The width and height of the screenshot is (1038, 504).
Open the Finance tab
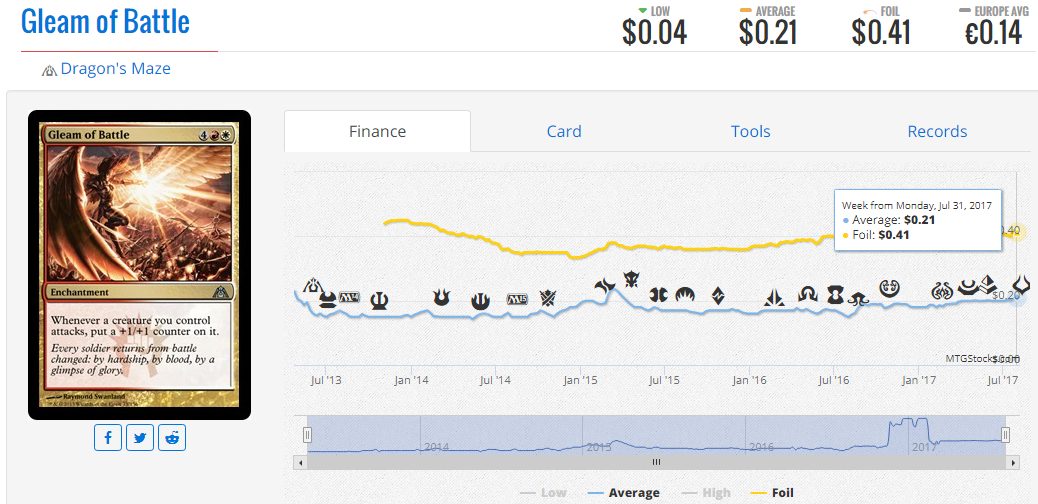[x=377, y=131]
